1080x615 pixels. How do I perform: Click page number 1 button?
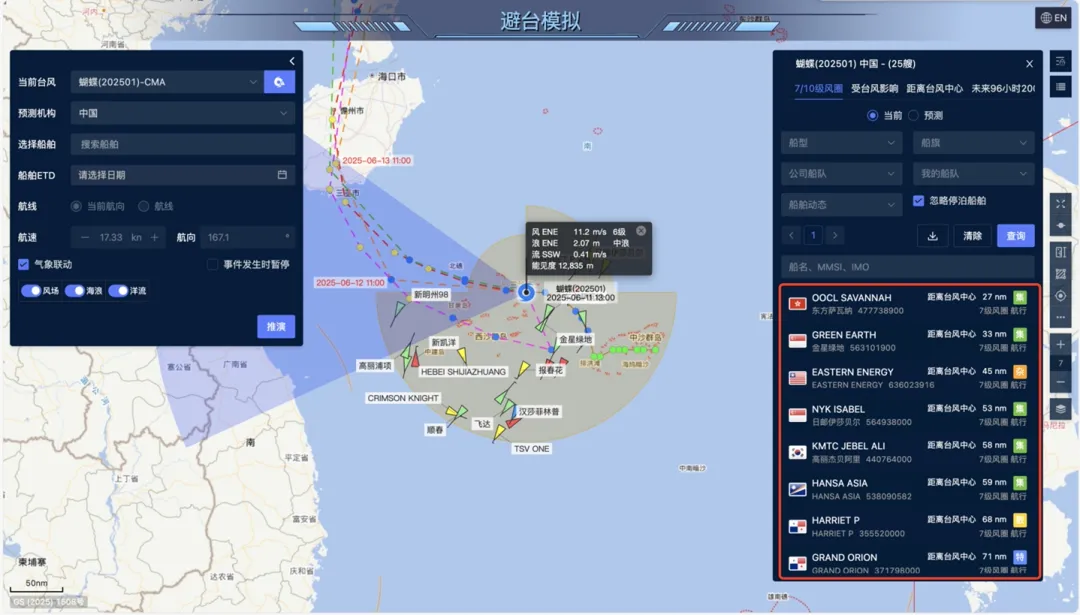click(x=813, y=236)
